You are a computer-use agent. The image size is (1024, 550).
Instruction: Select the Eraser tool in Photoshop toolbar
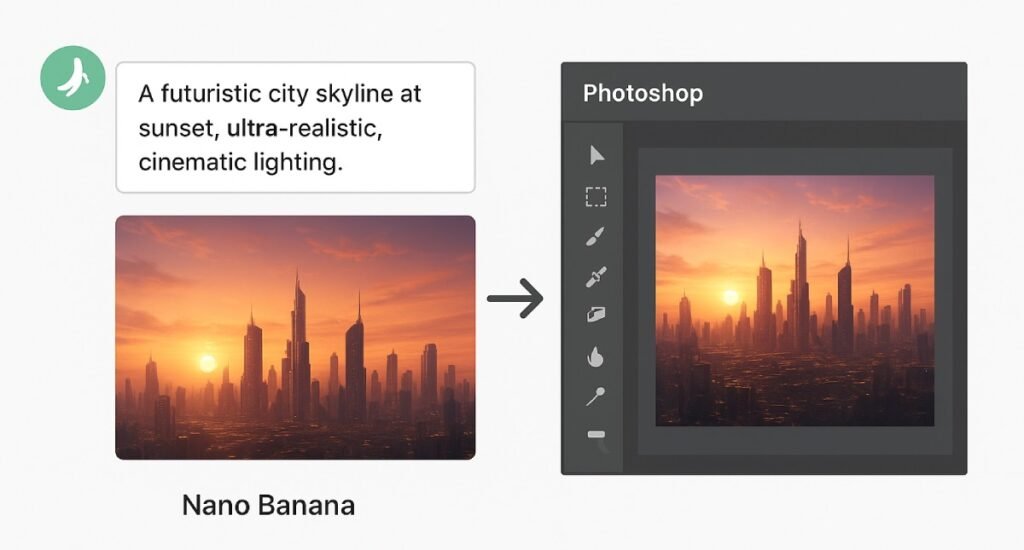pos(596,315)
